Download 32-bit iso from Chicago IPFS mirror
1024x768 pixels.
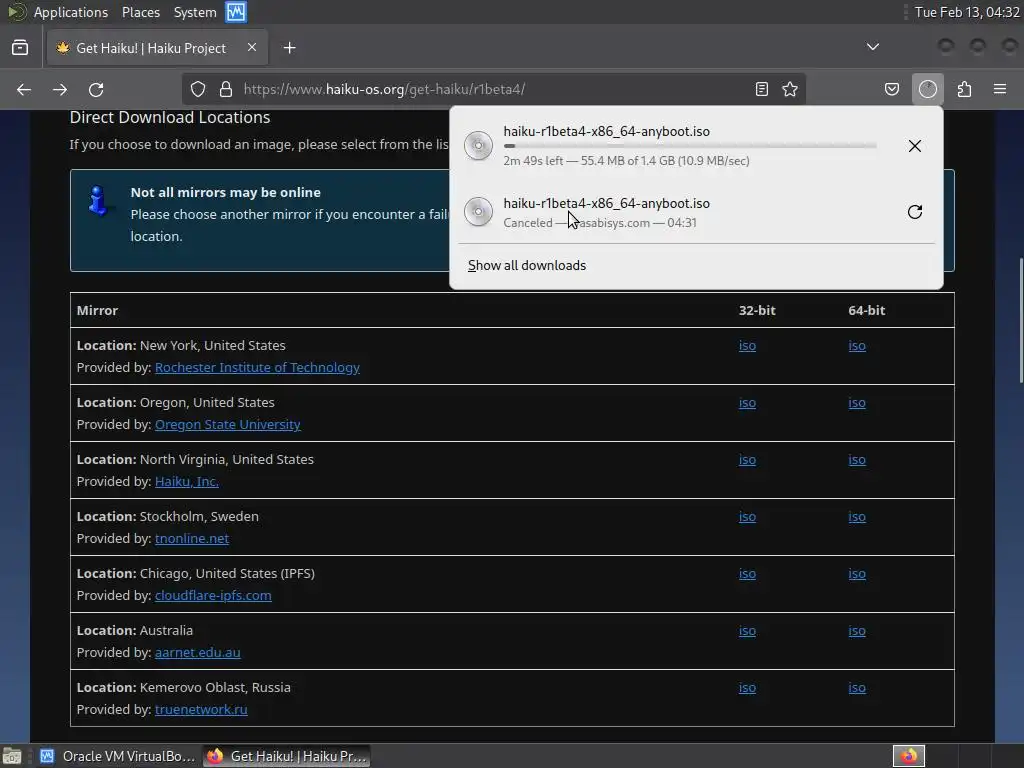[747, 574]
